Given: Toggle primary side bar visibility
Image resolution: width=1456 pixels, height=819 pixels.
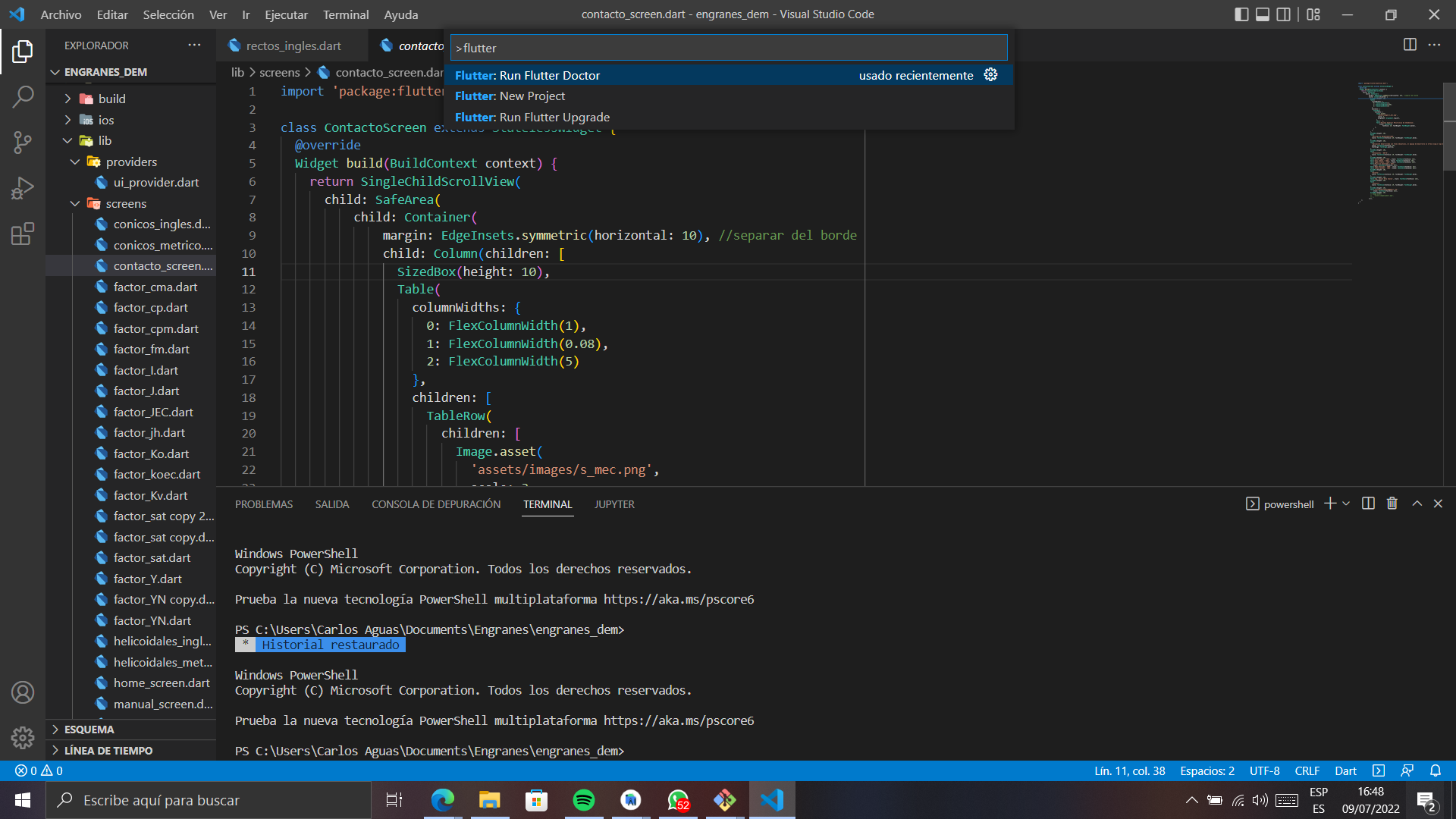Looking at the screenshot, I should pos(1241,14).
